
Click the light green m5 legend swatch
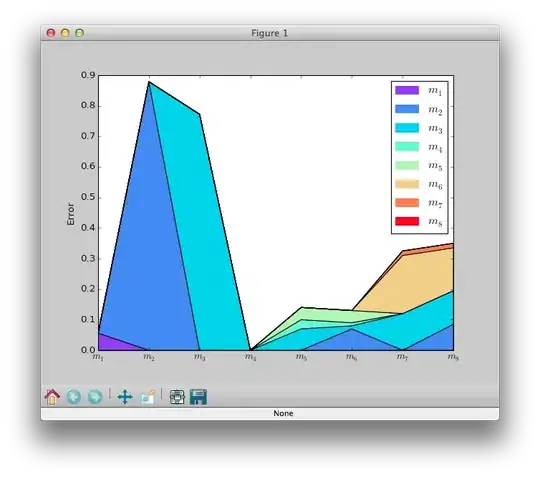tap(407, 165)
